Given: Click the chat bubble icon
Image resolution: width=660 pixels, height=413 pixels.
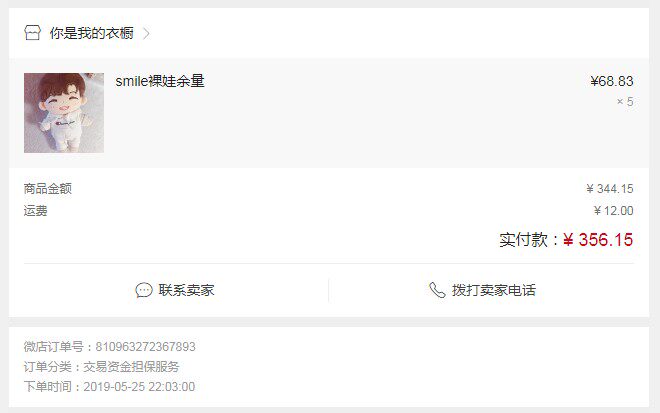Looking at the screenshot, I should tap(144, 290).
